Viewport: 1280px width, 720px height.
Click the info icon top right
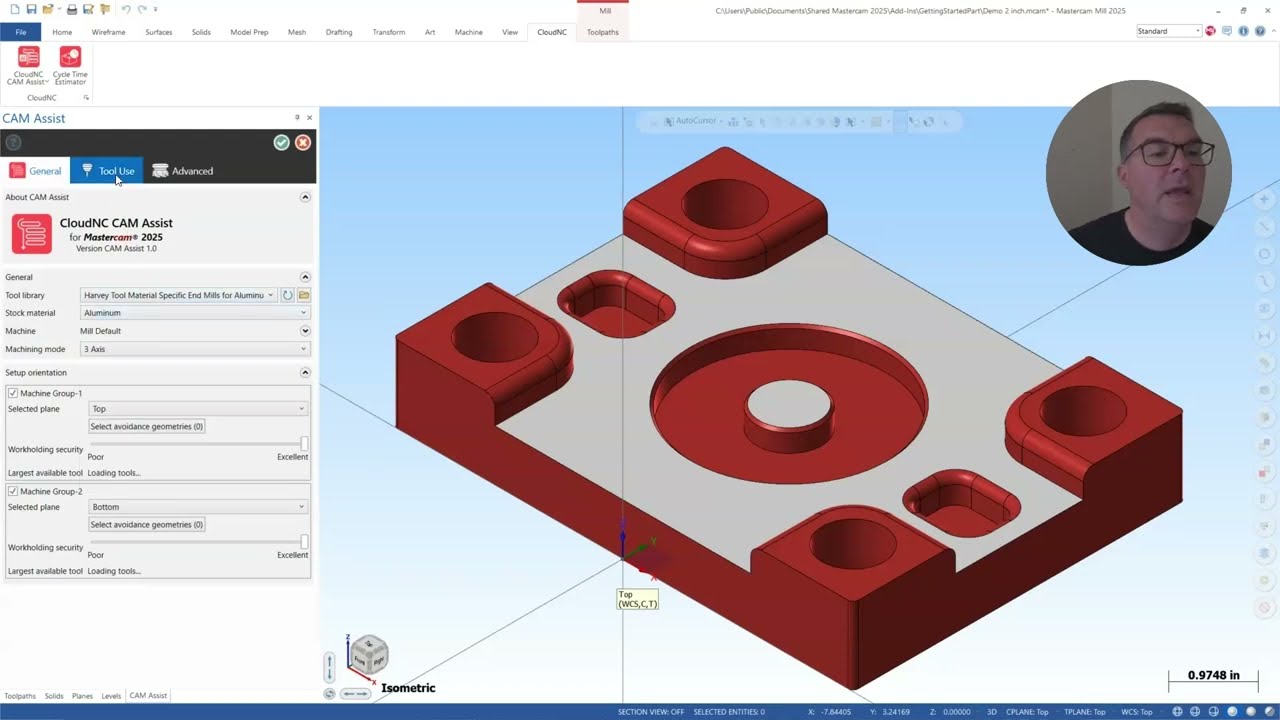[x=1243, y=31]
